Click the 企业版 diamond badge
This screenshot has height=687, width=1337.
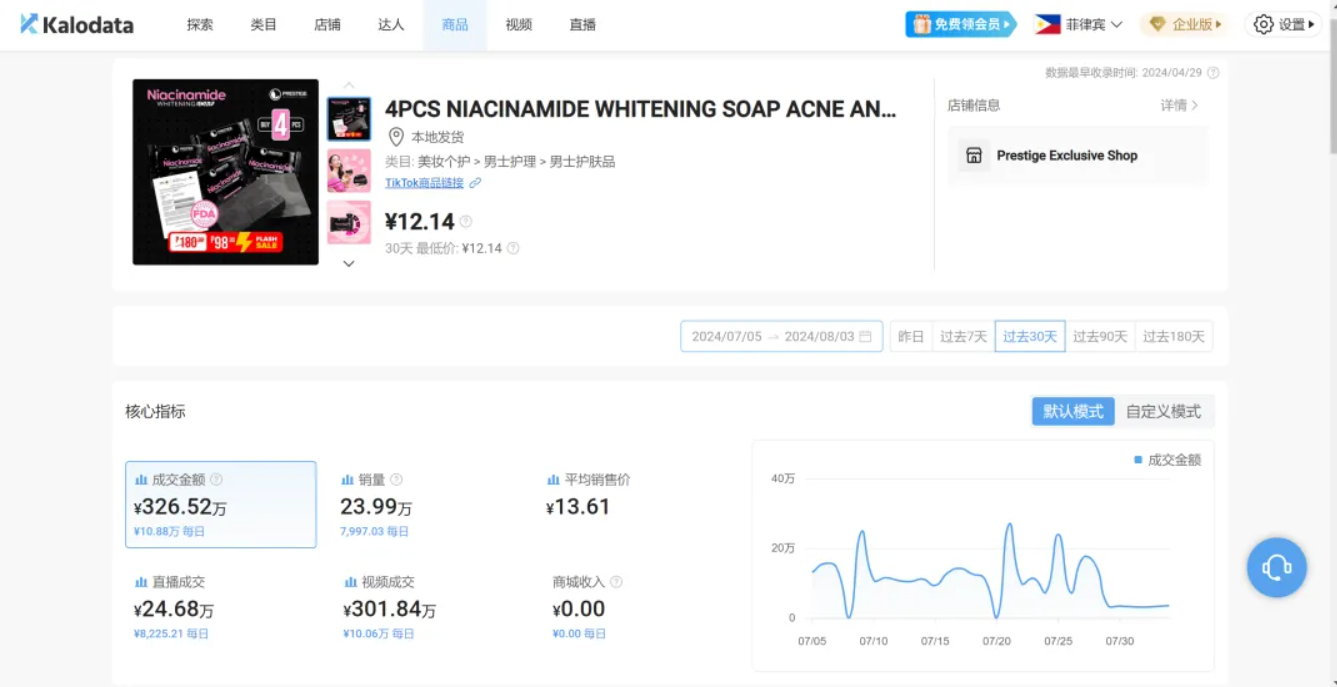click(x=1185, y=24)
